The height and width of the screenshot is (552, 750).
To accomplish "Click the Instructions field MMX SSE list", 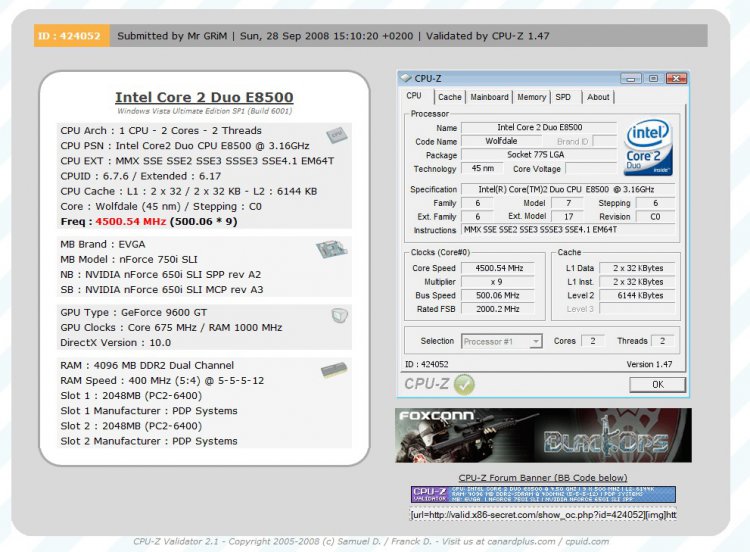I will click(568, 230).
